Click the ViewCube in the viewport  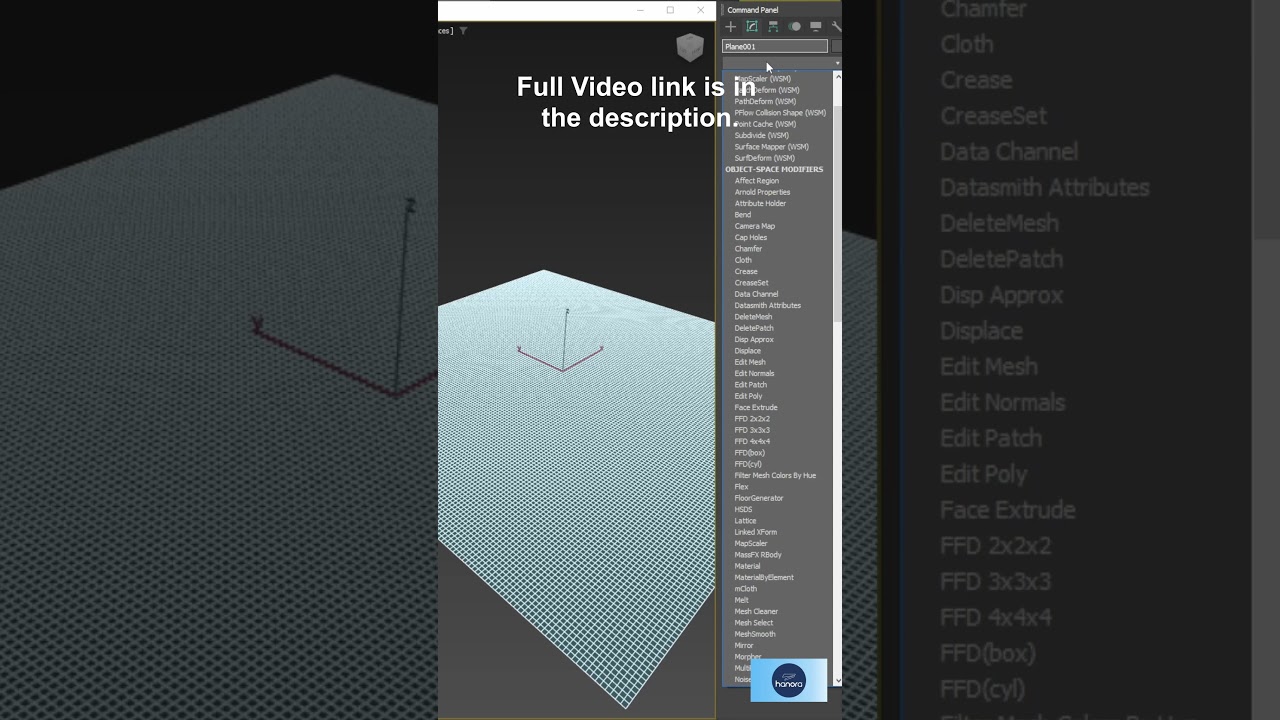[x=689, y=47]
